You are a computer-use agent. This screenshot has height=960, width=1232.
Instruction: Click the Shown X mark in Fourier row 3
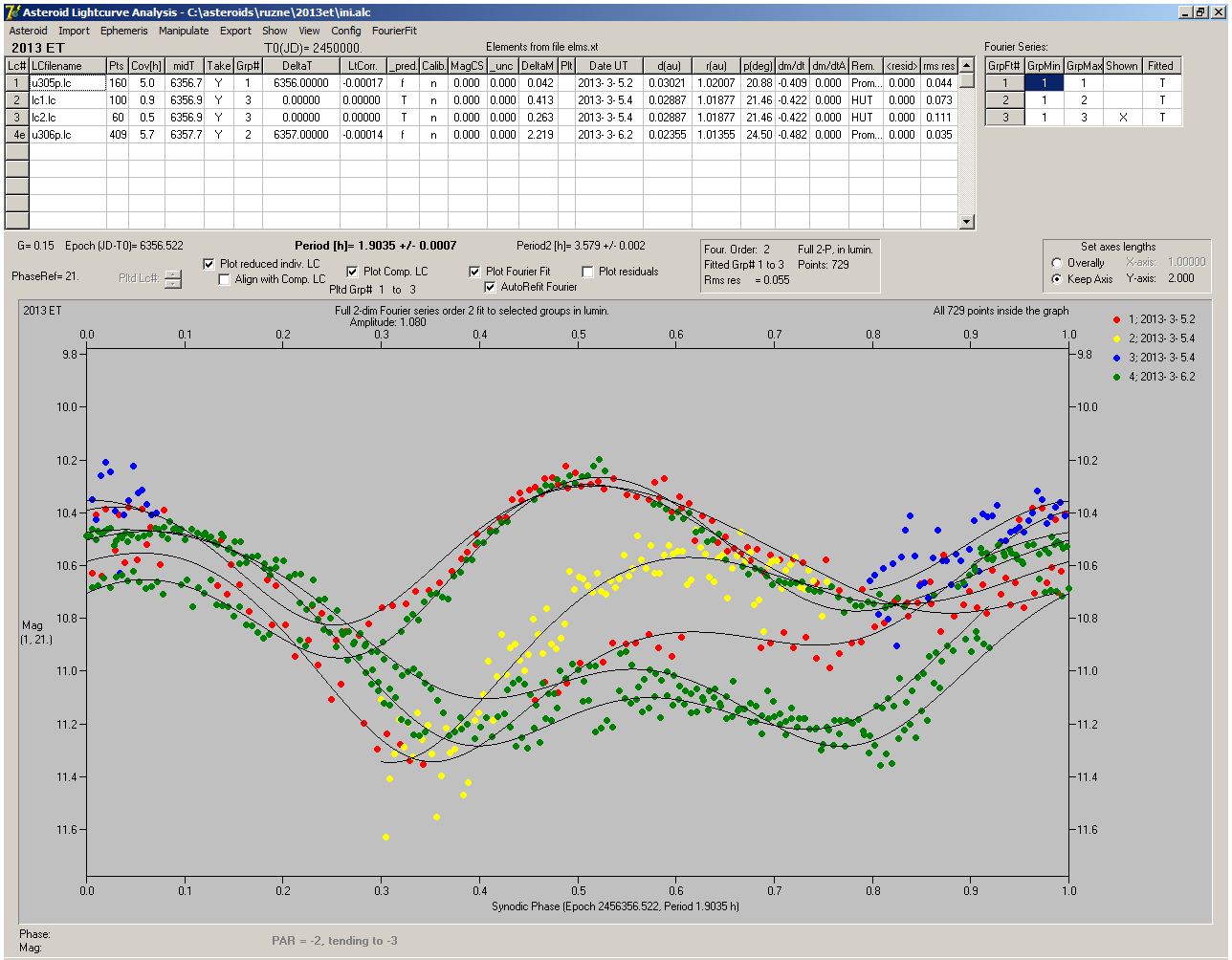pos(1122,118)
